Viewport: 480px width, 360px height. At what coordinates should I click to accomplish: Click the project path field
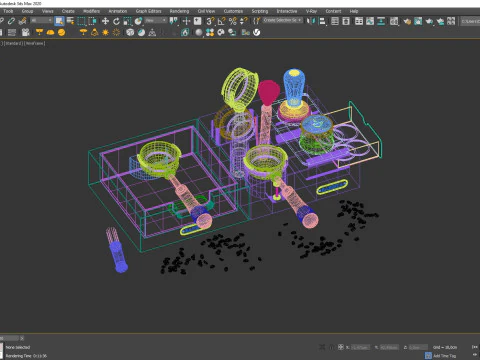coord(470,21)
